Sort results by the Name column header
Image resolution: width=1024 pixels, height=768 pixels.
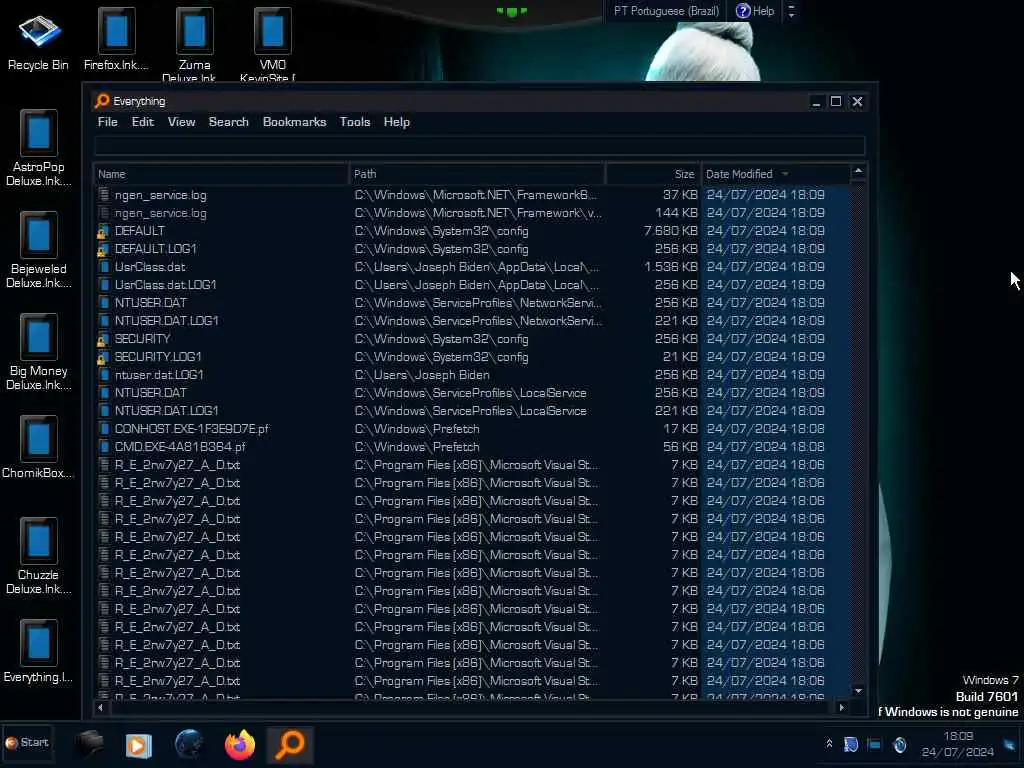(x=221, y=174)
